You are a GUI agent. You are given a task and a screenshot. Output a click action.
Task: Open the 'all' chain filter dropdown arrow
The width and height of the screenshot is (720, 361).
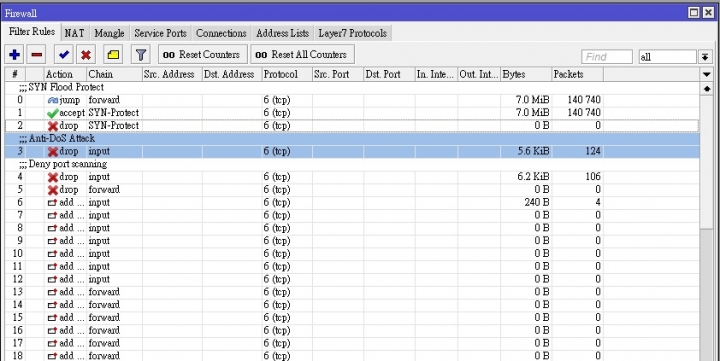pos(705,57)
